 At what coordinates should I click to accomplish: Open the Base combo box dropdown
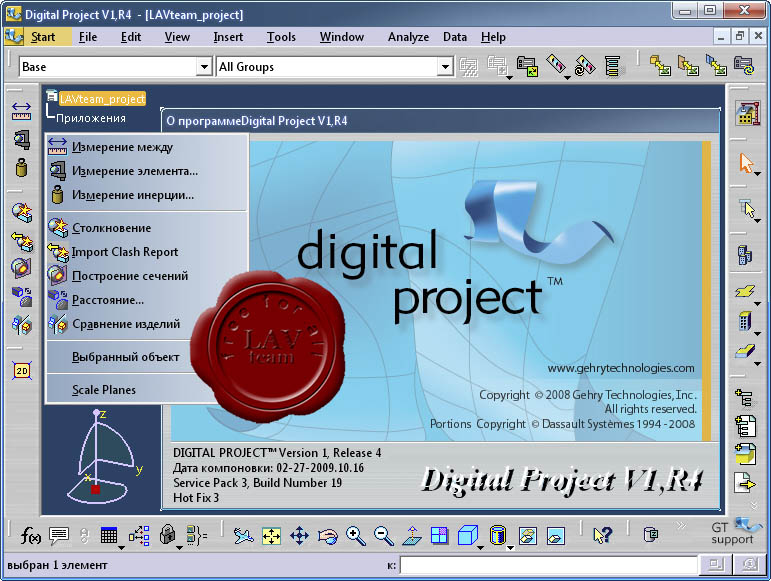pyautogui.click(x=204, y=66)
